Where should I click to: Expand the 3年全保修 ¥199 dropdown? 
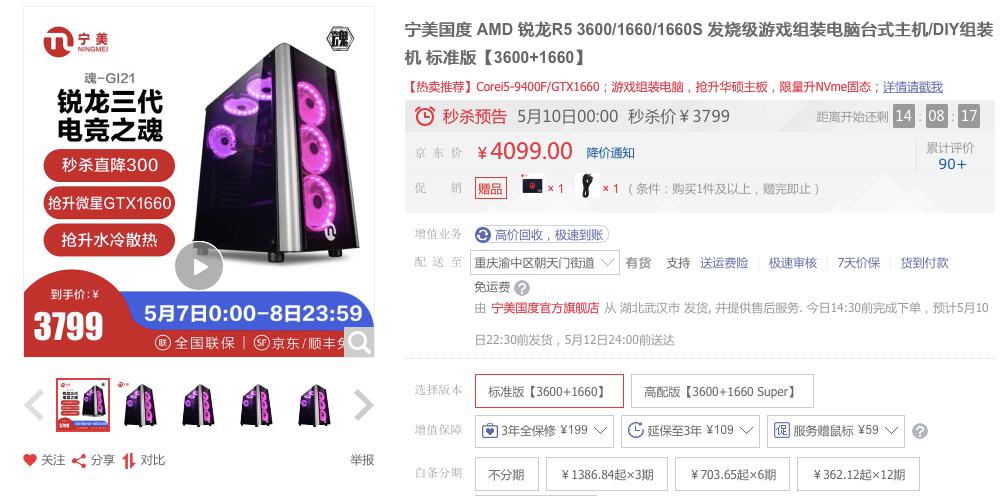[x=544, y=431]
